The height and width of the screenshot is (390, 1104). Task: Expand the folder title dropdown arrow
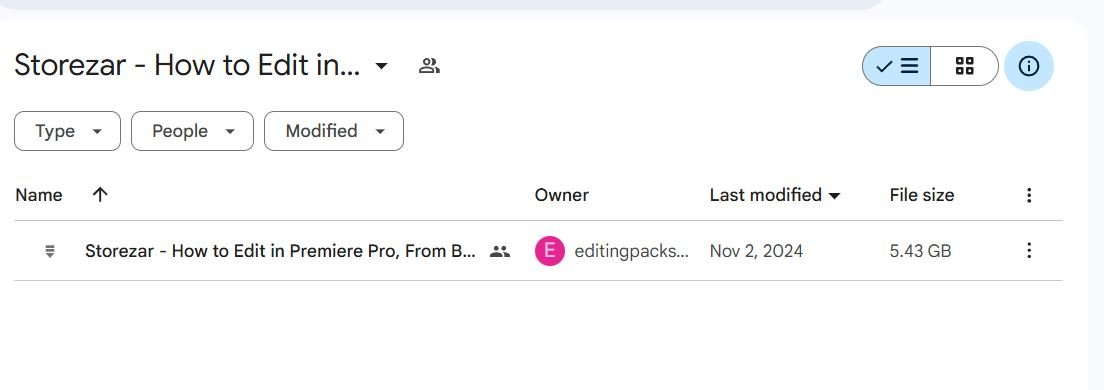click(381, 66)
